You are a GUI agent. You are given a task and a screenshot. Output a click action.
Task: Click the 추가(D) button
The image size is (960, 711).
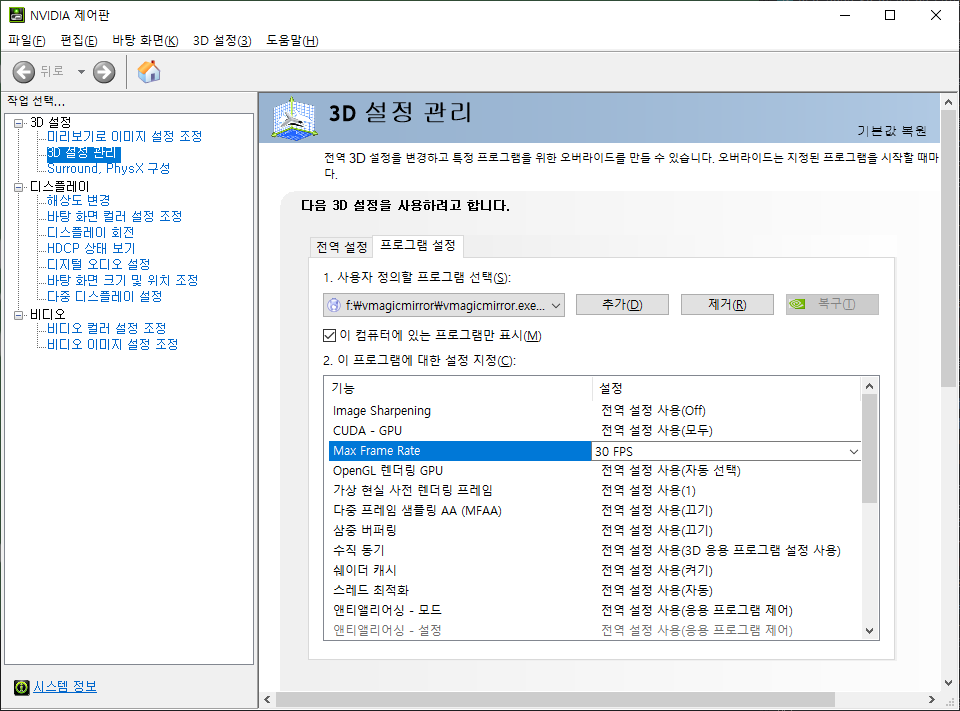[x=622, y=304]
